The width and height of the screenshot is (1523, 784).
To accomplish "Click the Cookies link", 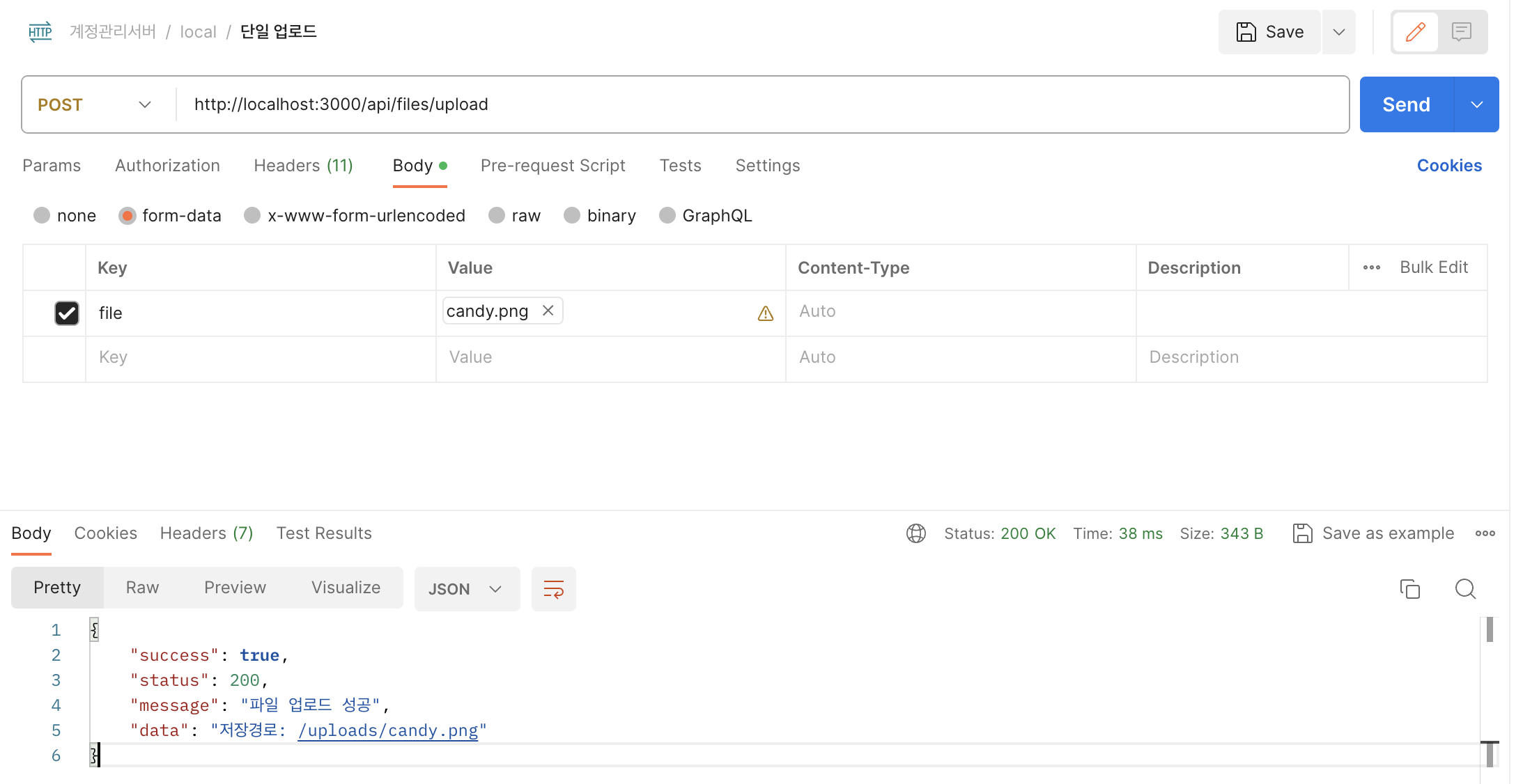I will (1449, 166).
